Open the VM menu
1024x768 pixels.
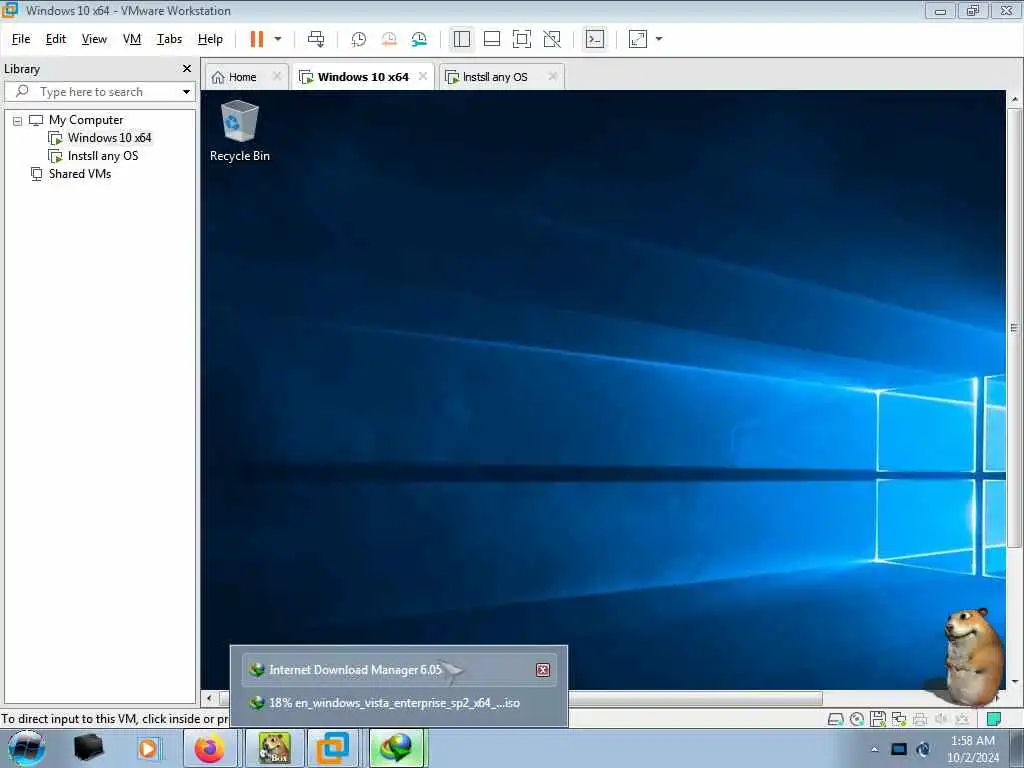point(132,39)
